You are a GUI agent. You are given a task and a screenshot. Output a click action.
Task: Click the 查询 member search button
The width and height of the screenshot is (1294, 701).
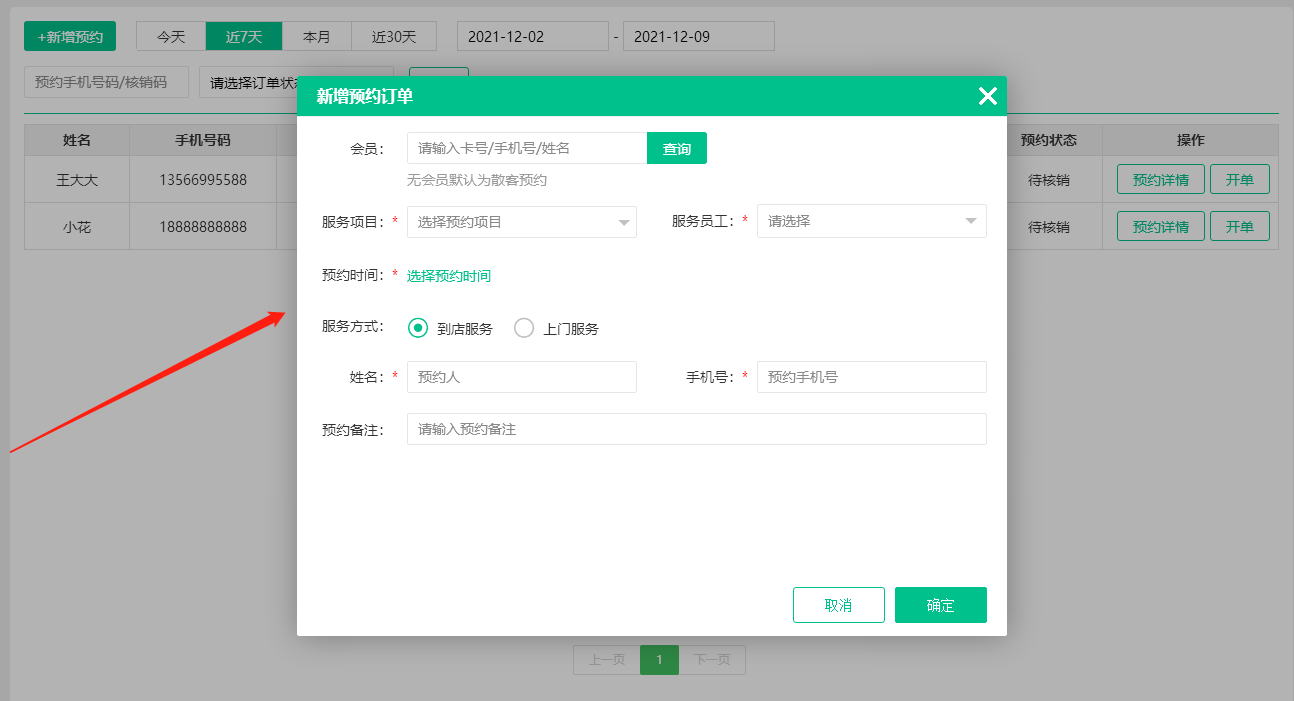pos(677,148)
